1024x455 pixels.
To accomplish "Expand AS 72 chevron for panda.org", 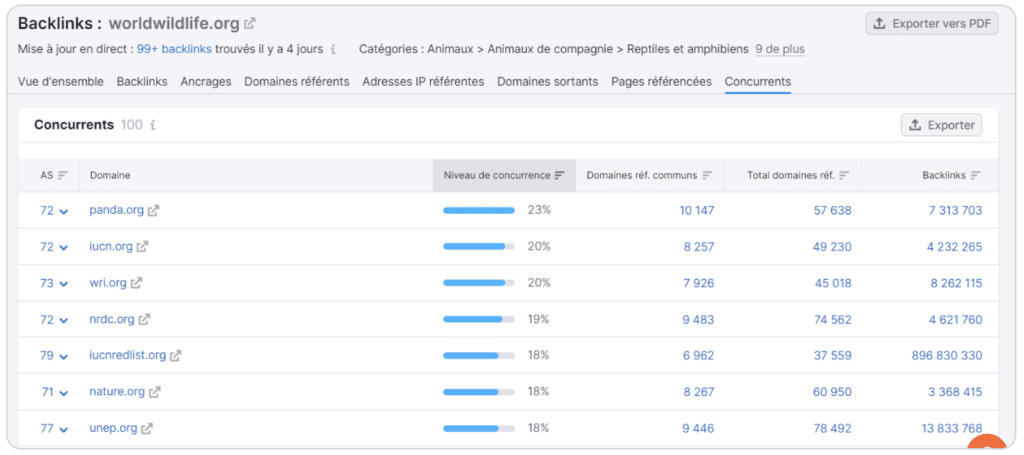I will 63,212.
